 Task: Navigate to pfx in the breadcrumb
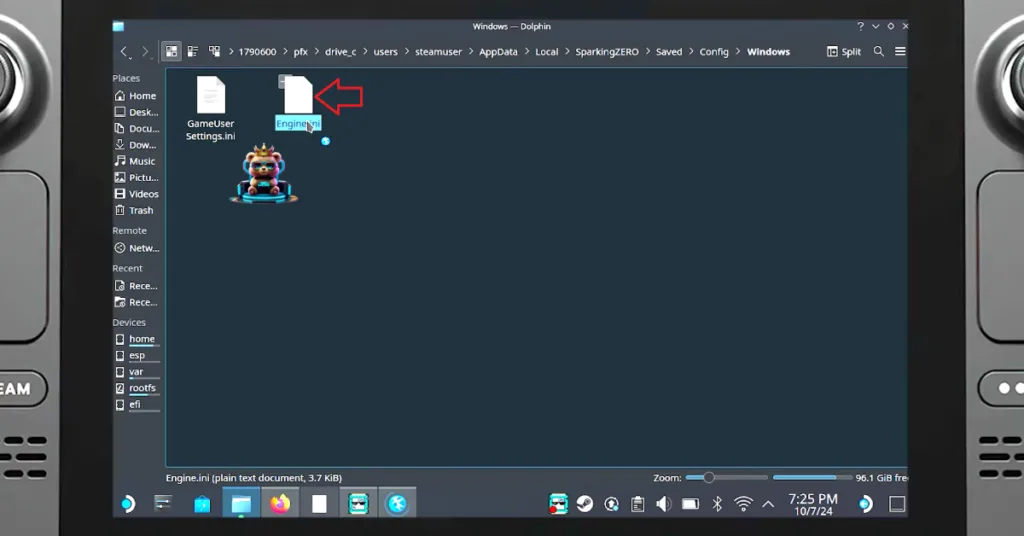pyautogui.click(x=300, y=52)
